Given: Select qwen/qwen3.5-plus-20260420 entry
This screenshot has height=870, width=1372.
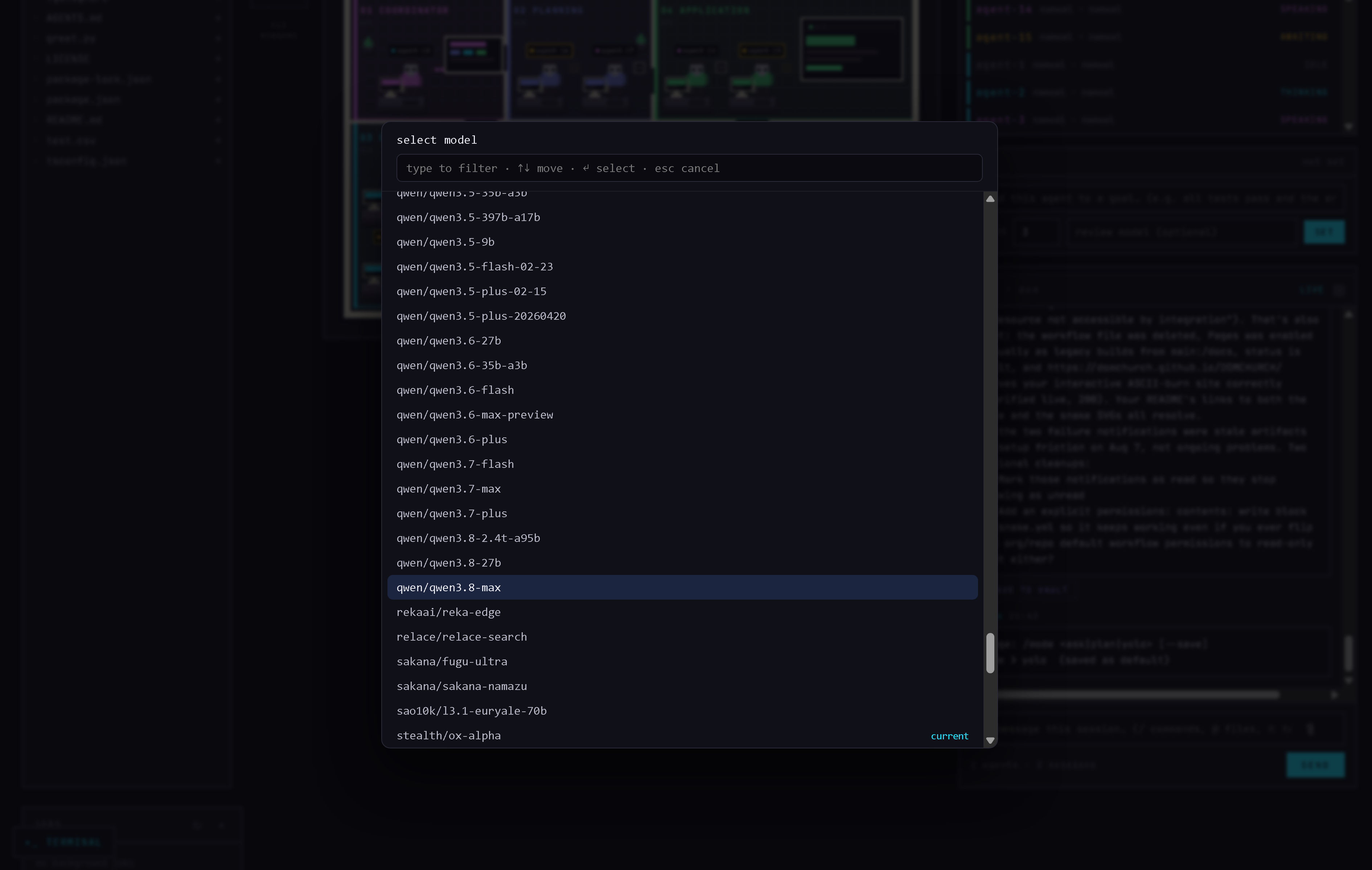Looking at the screenshot, I should (x=682, y=316).
